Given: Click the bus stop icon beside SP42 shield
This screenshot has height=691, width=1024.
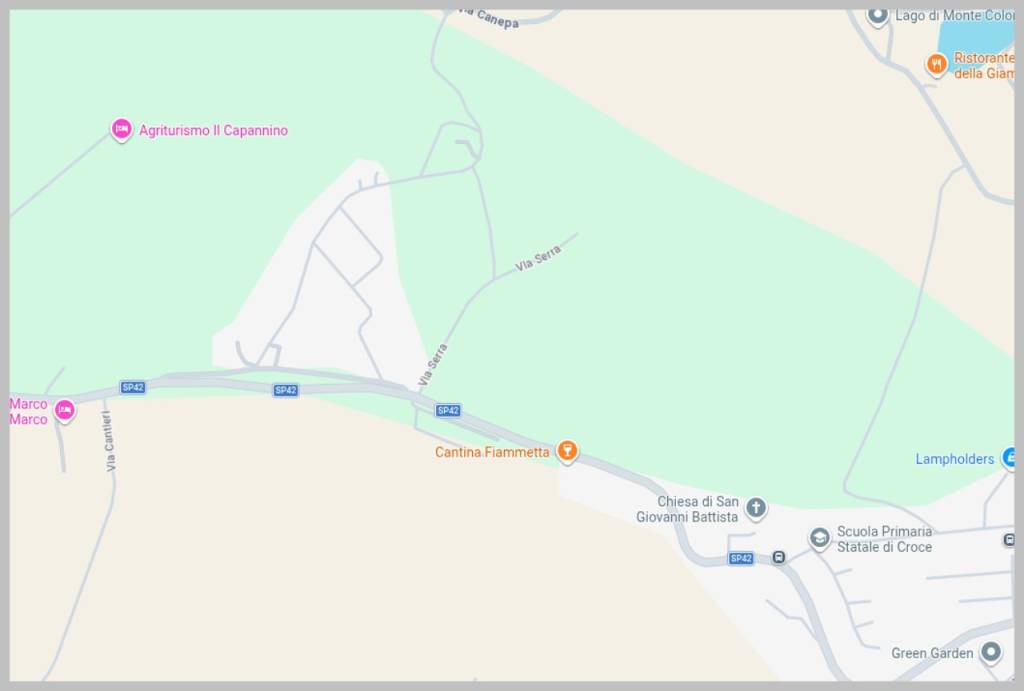Looking at the screenshot, I should click(x=778, y=557).
